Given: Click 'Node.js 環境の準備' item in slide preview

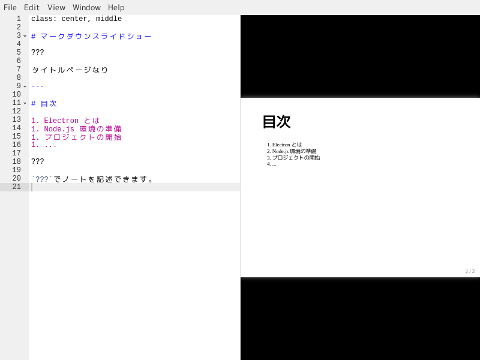Looking at the screenshot, I should [x=294, y=151].
